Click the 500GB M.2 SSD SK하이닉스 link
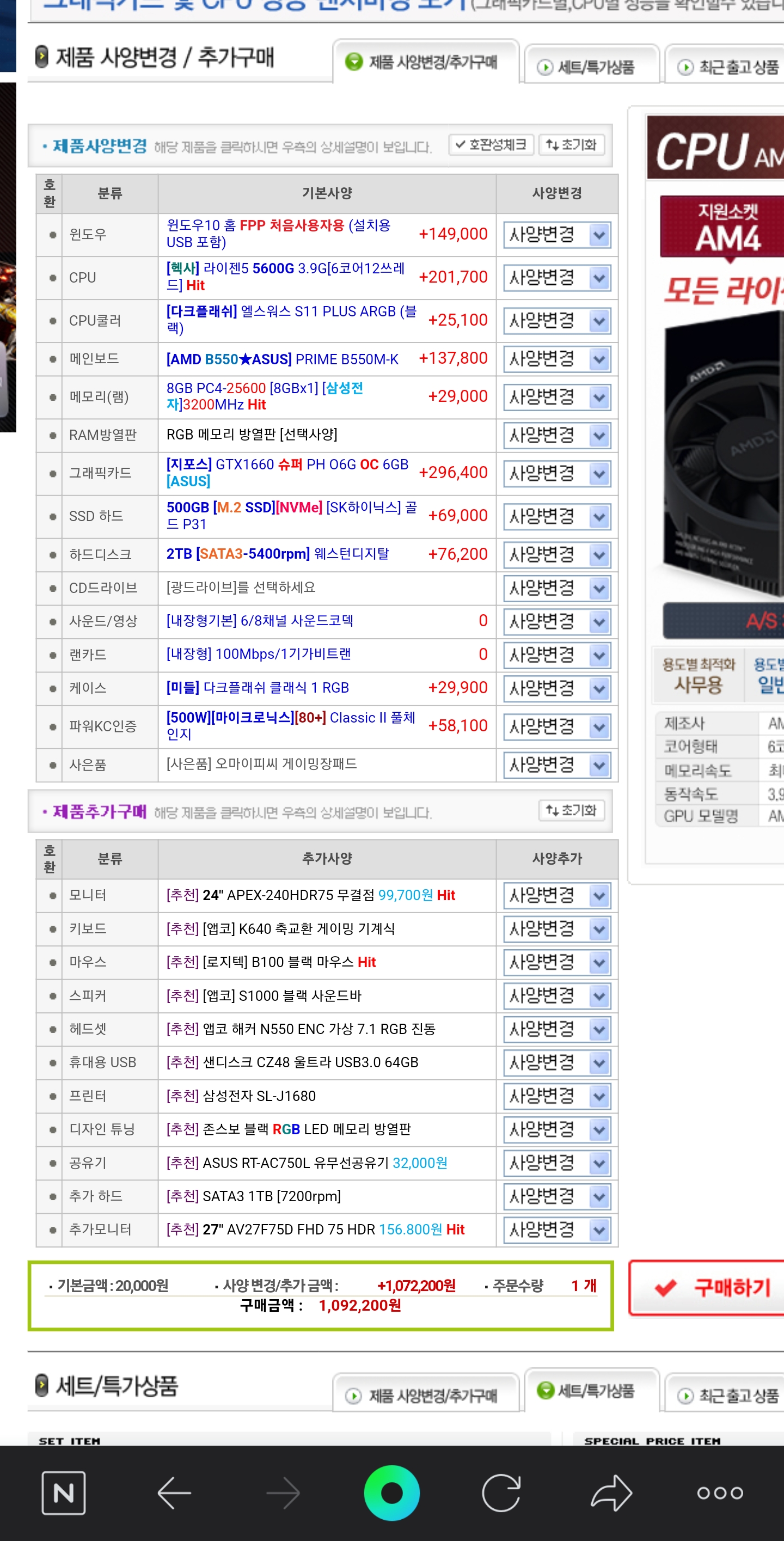784x1541 pixels. (x=291, y=515)
